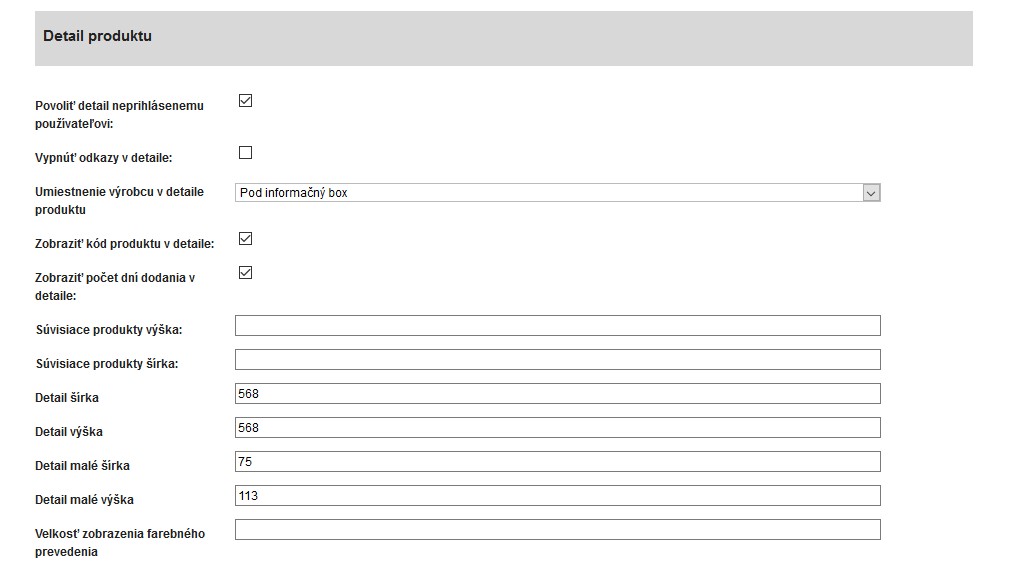Click the 'Detail produktu' section header

coord(98,36)
